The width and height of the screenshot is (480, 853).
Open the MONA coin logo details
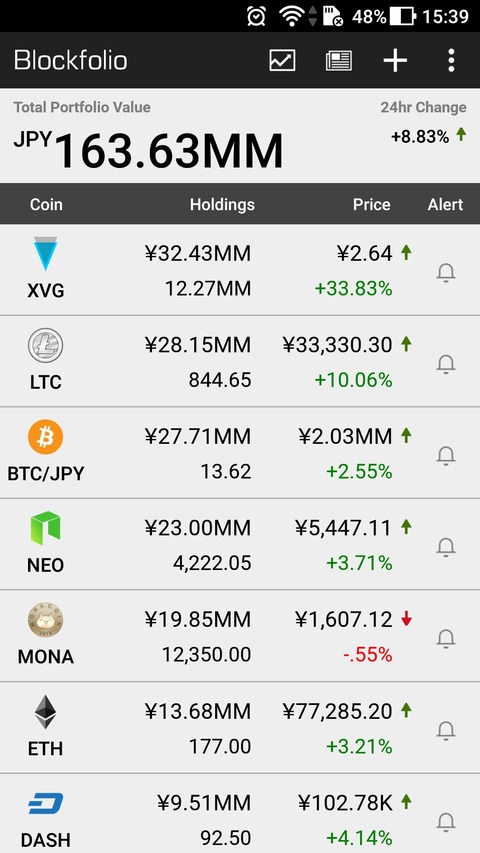pos(45,620)
